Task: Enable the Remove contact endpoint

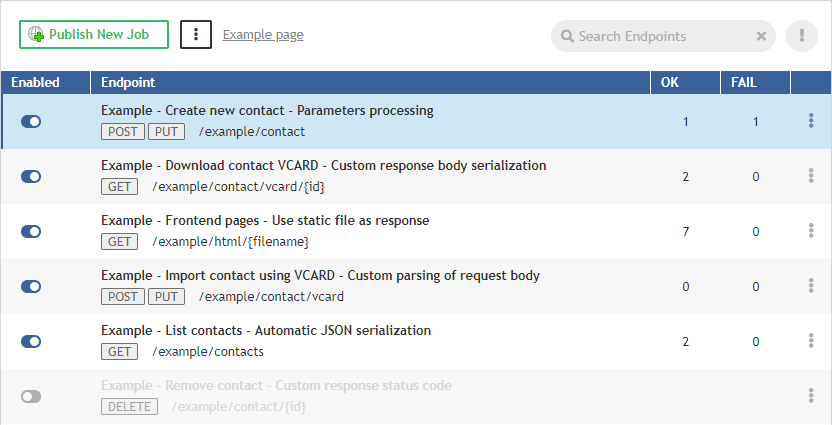Action: click(31, 396)
